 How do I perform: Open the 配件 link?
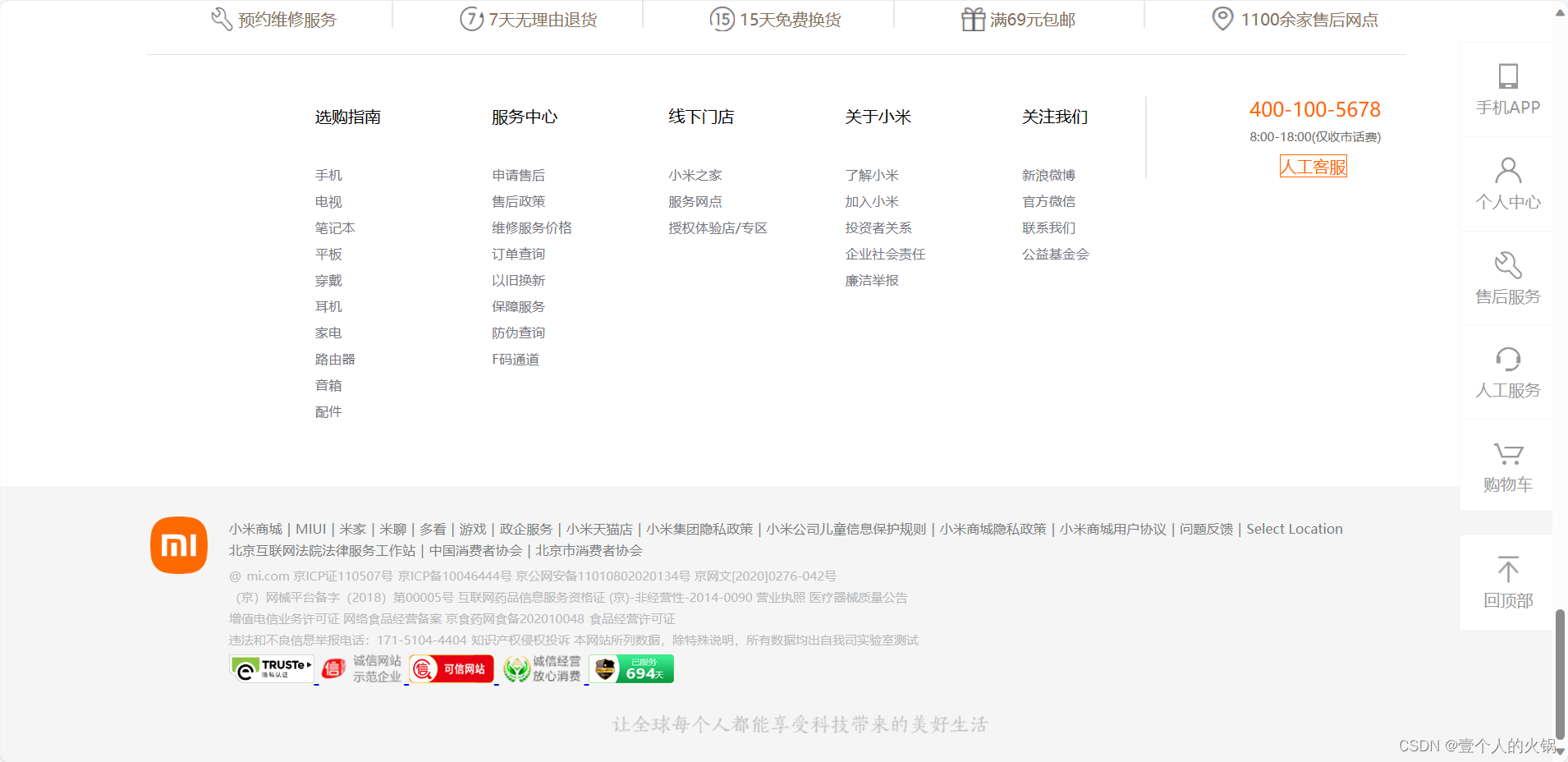tap(328, 411)
